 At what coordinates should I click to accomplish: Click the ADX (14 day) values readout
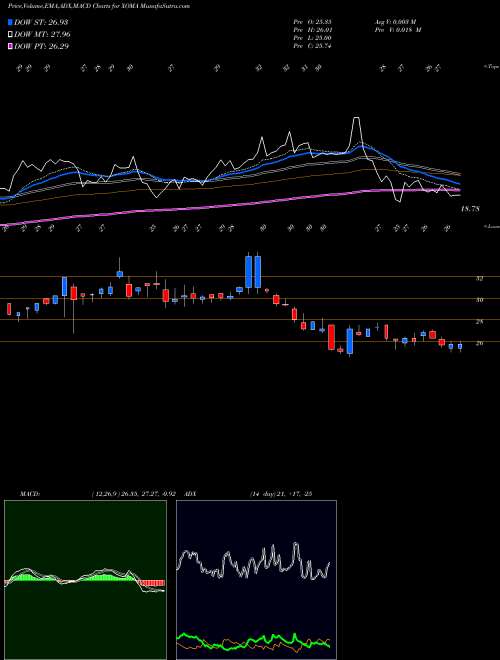[281, 494]
